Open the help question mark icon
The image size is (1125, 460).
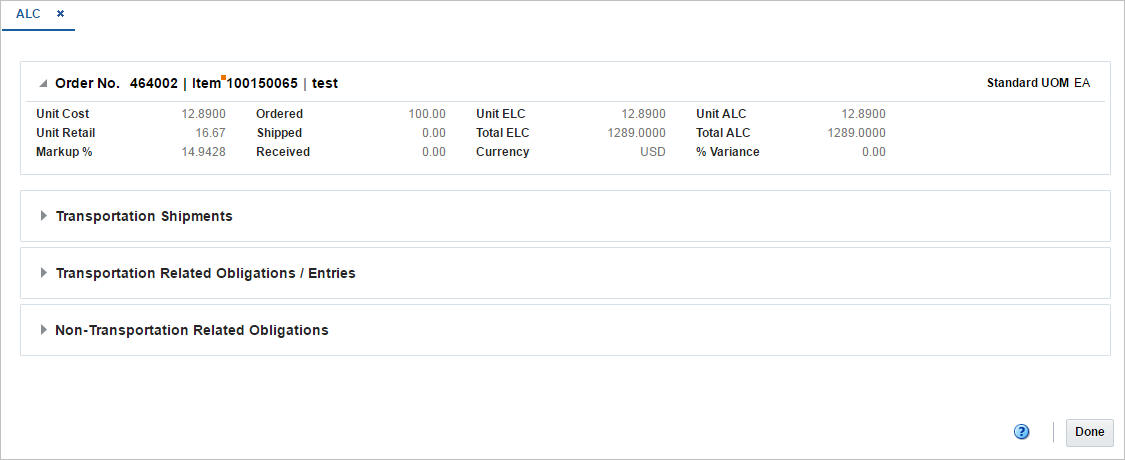pyautogui.click(x=1022, y=432)
